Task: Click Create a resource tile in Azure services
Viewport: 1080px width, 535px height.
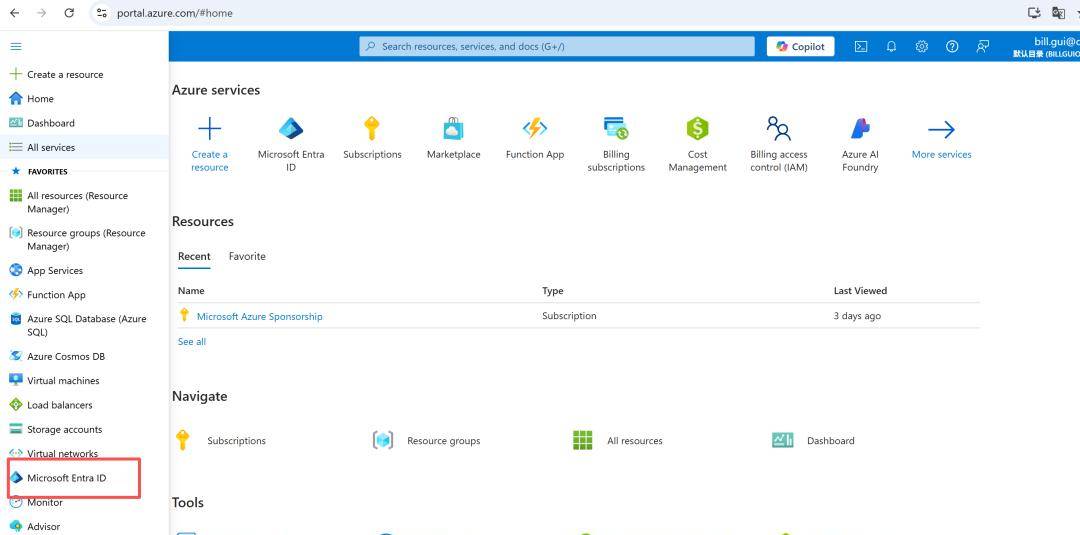Action: coord(209,145)
